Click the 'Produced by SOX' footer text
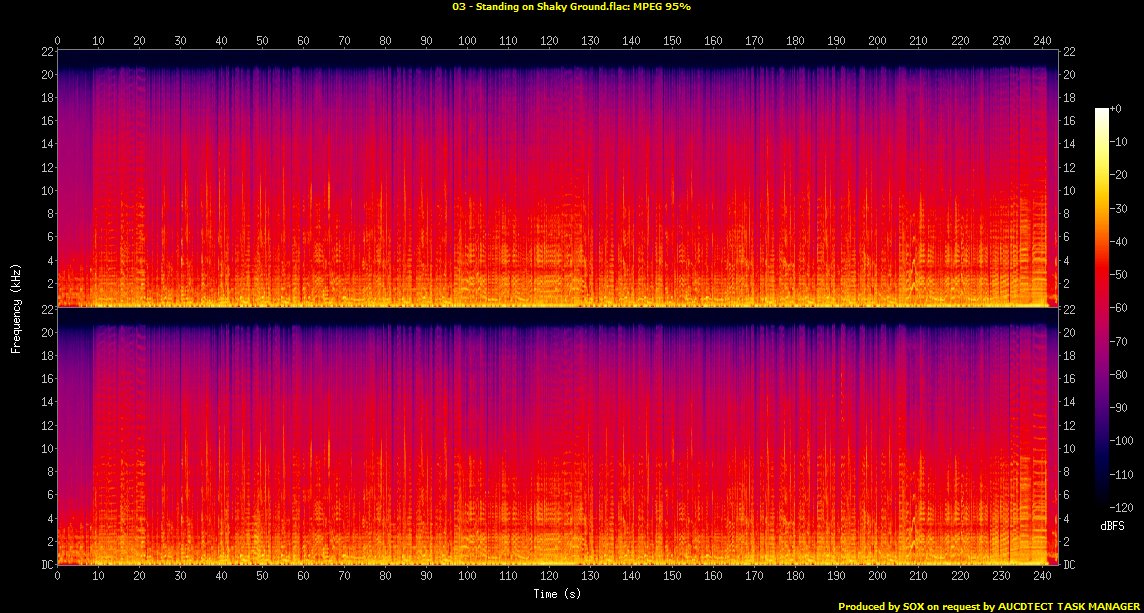This screenshot has height=613, width=1144. coord(990,606)
